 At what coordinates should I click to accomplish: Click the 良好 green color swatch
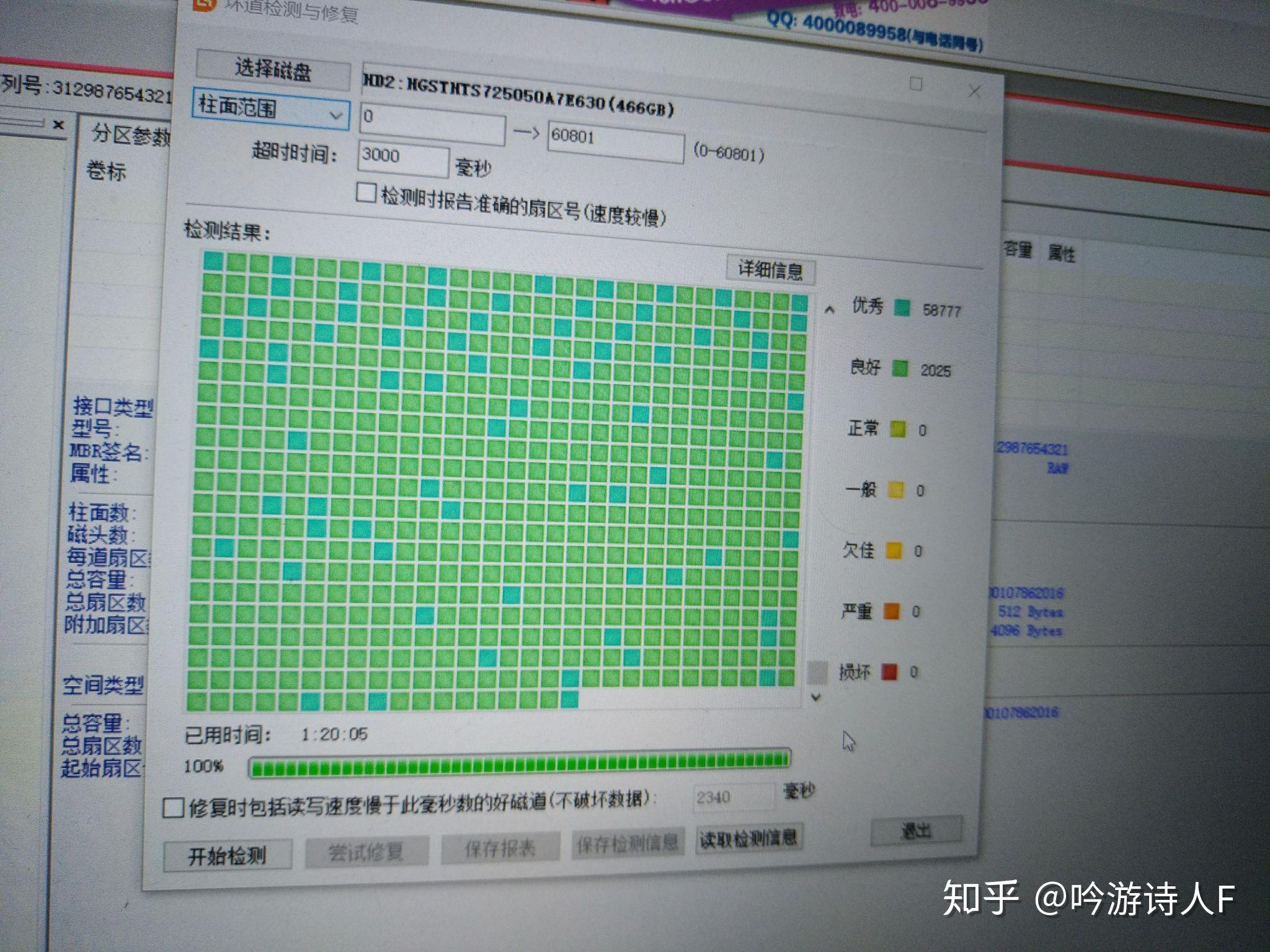tap(900, 369)
